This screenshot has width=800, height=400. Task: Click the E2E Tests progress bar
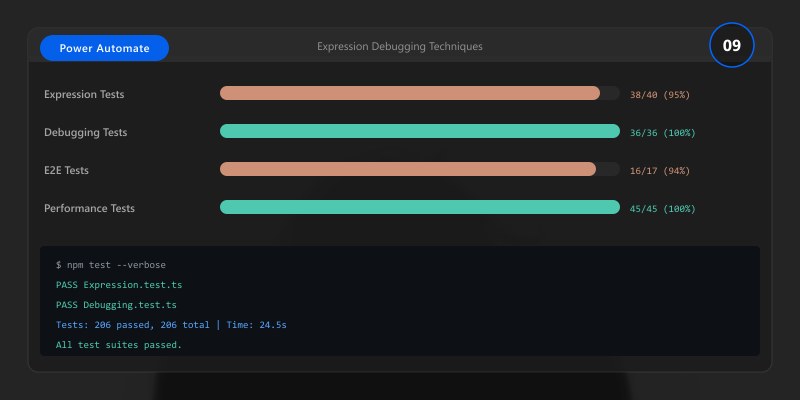coord(419,169)
